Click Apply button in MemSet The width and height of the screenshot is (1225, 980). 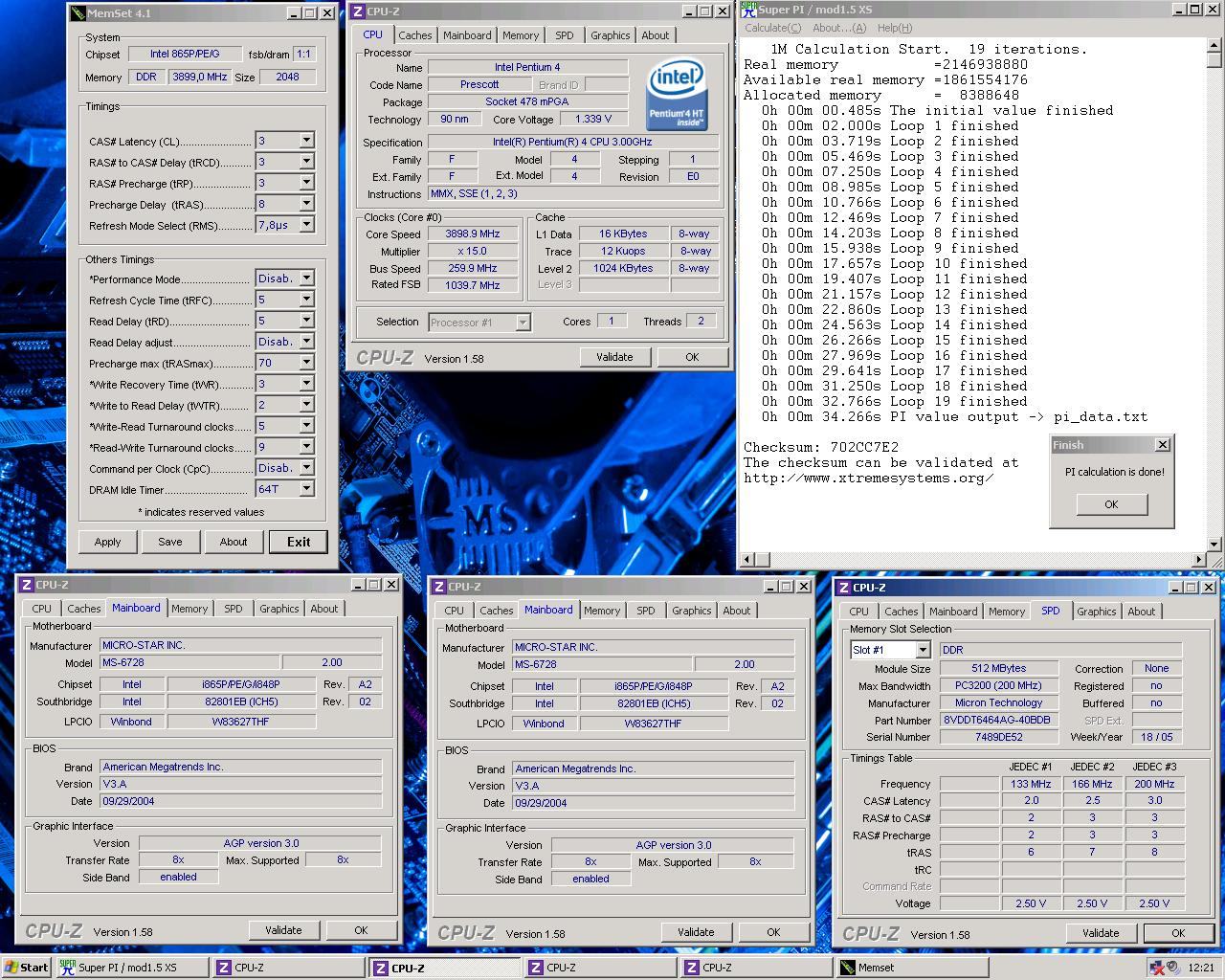click(x=107, y=542)
